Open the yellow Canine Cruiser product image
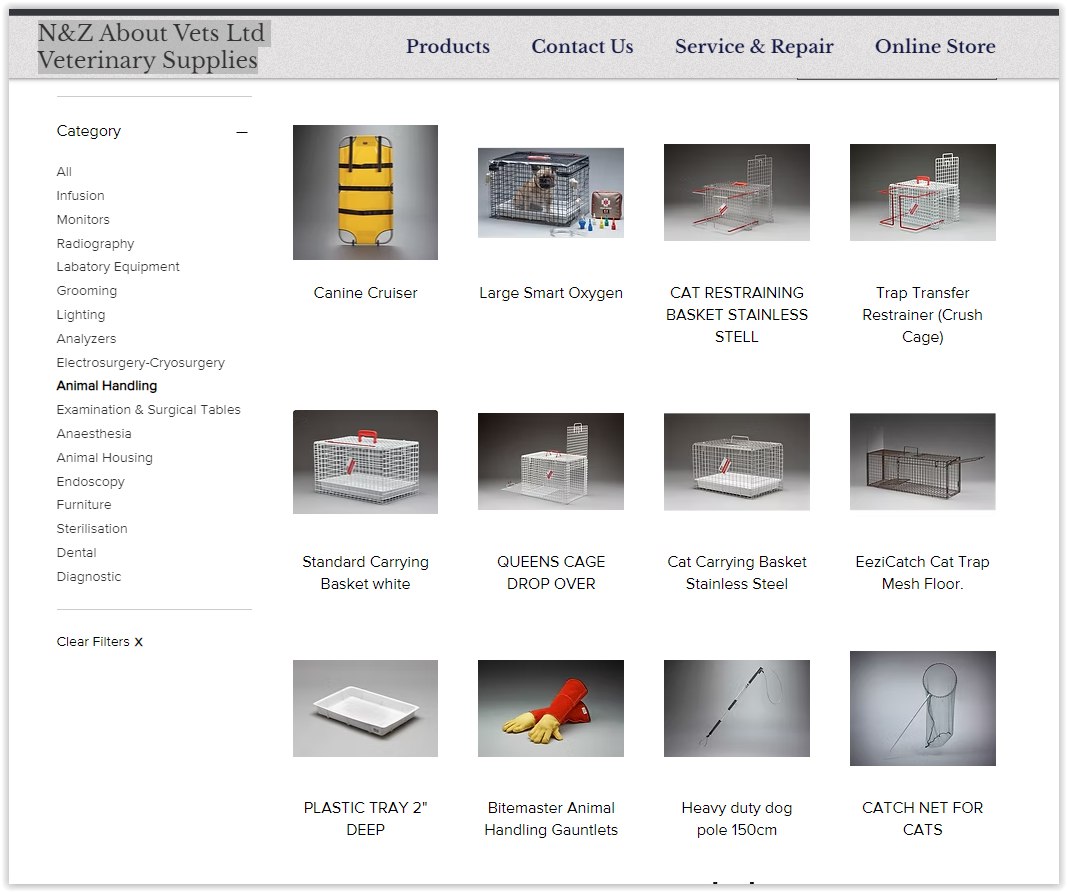Screen dimensions: 1067x892 click(x=365, y=192)
